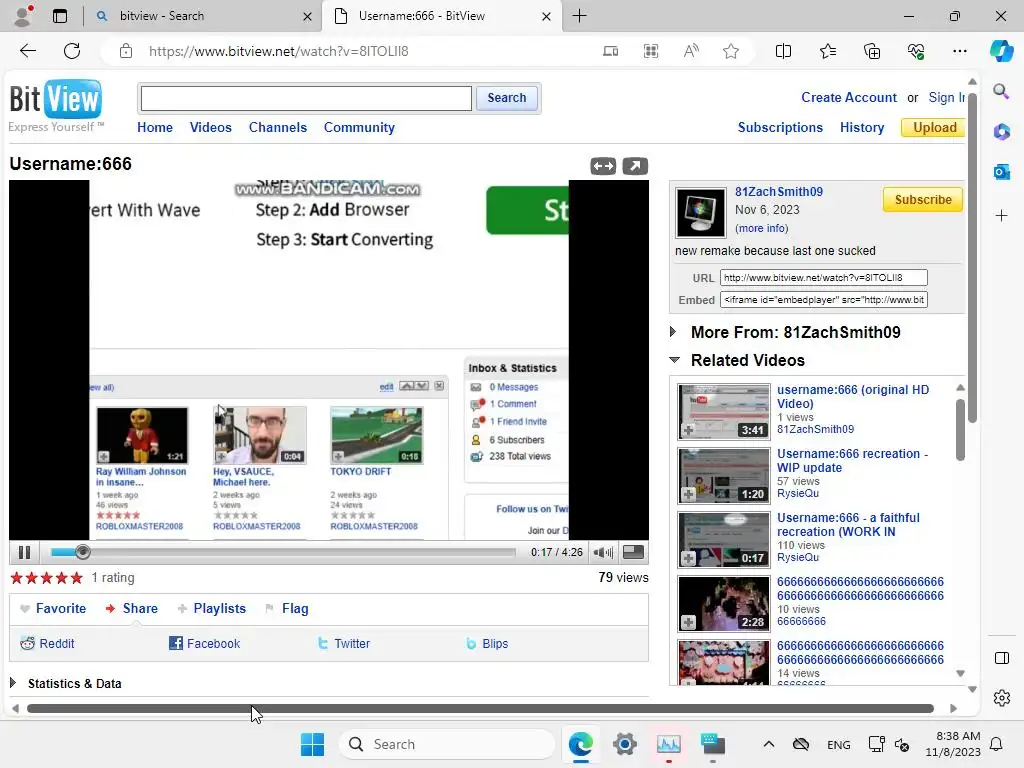Open the Channels navigation link
This screenshot has height=768, width=1024.
[x=278, y=127]
